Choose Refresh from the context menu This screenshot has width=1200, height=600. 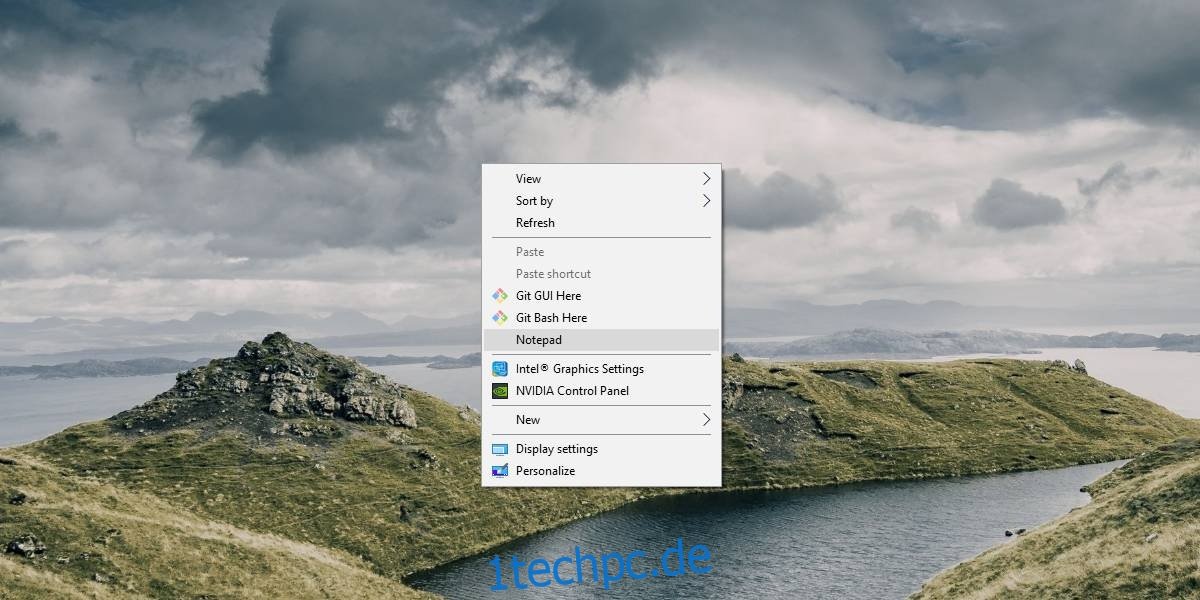tap(601, 223)
